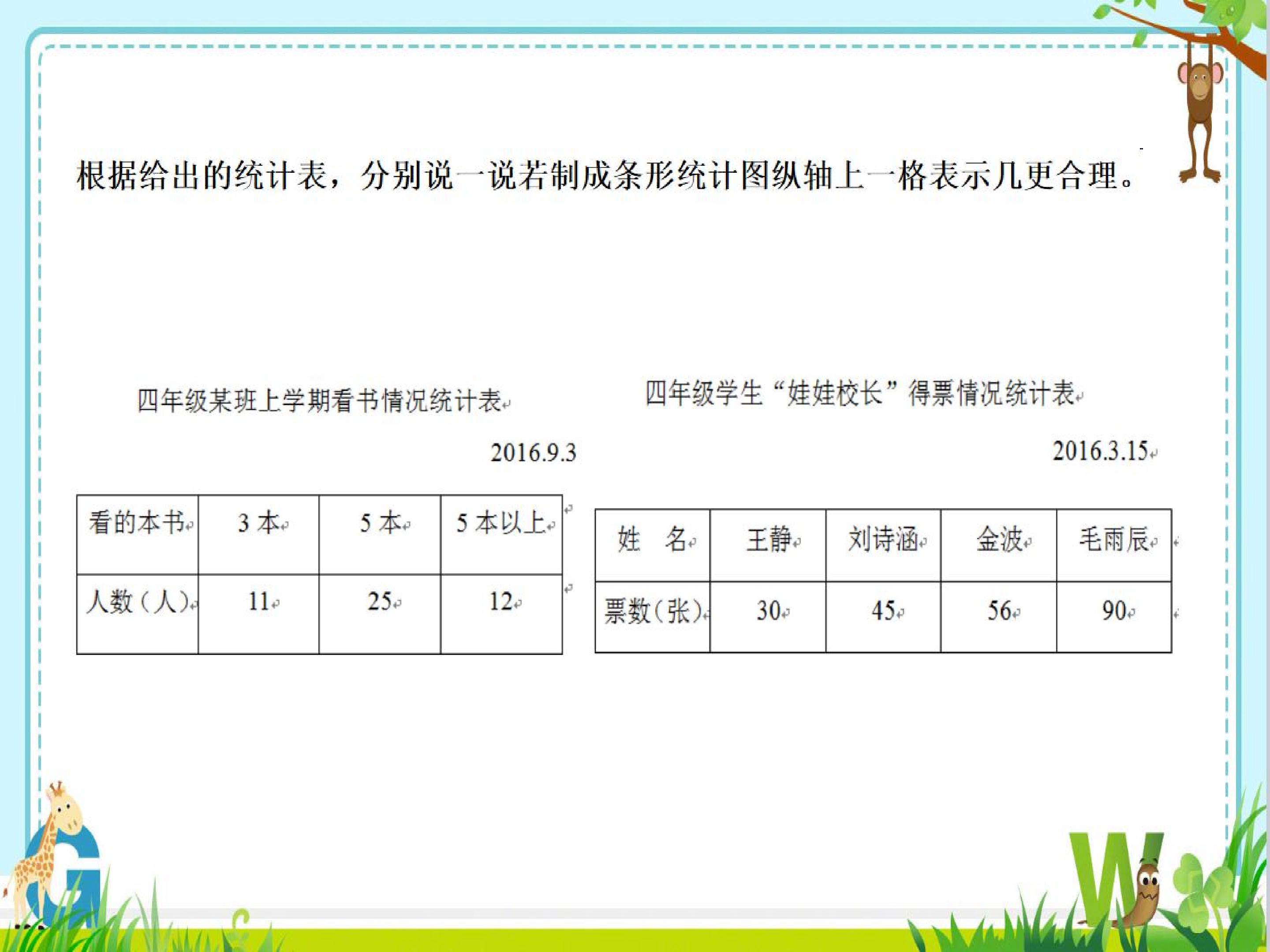Image resolution: width=1270 pixels, height=952 pixels.
Task: Click the 票数（张） row label
Action: tap(653, 617)
